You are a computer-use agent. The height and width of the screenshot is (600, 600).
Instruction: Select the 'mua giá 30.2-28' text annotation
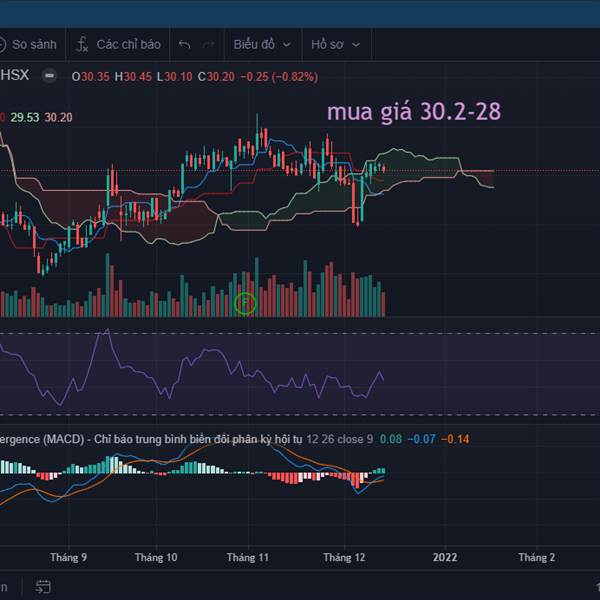[414, 112]
